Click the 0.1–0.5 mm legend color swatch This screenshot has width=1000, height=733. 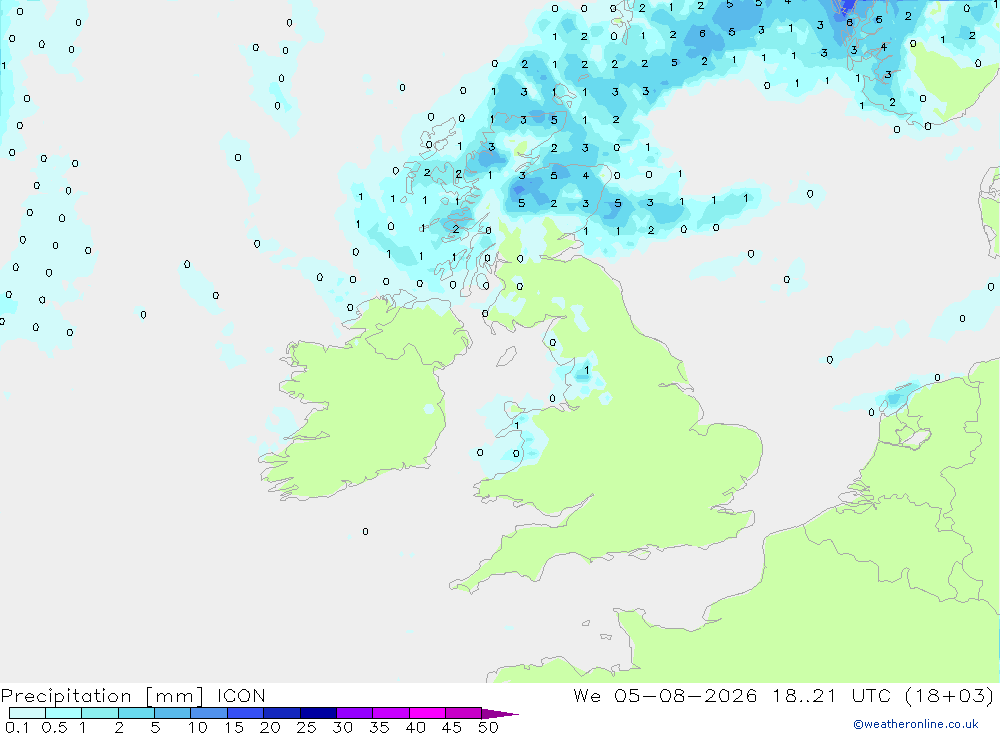tap(27, 713)
